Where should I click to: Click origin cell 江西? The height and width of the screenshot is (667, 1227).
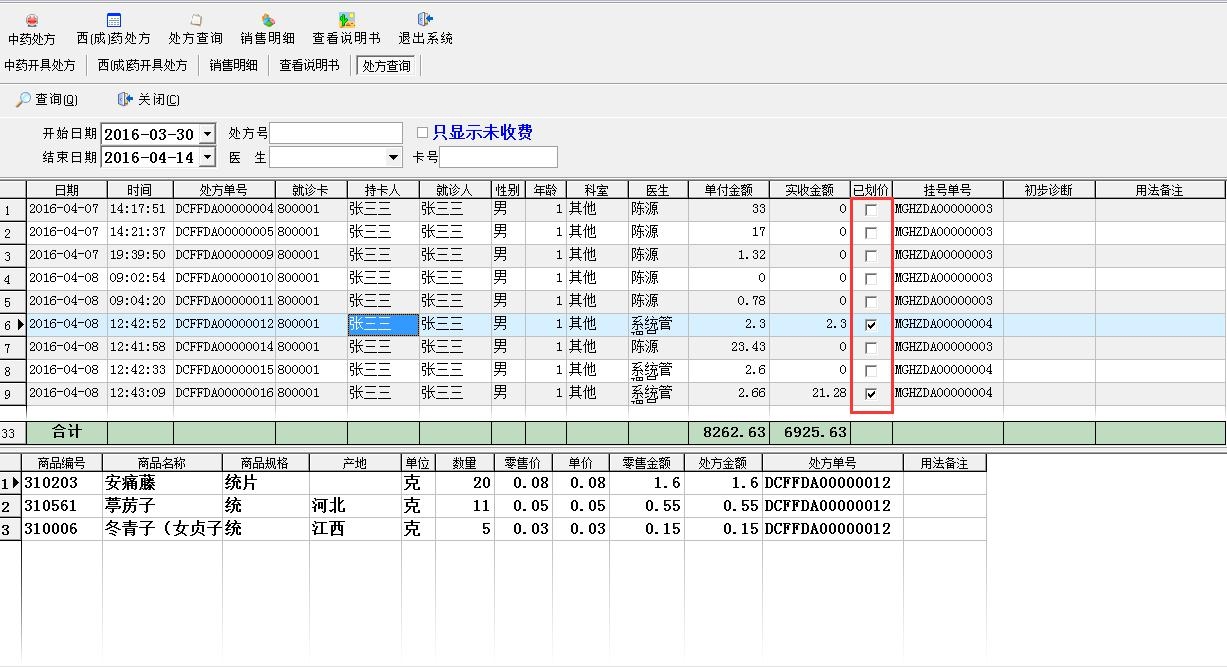[x=354, y=529]
